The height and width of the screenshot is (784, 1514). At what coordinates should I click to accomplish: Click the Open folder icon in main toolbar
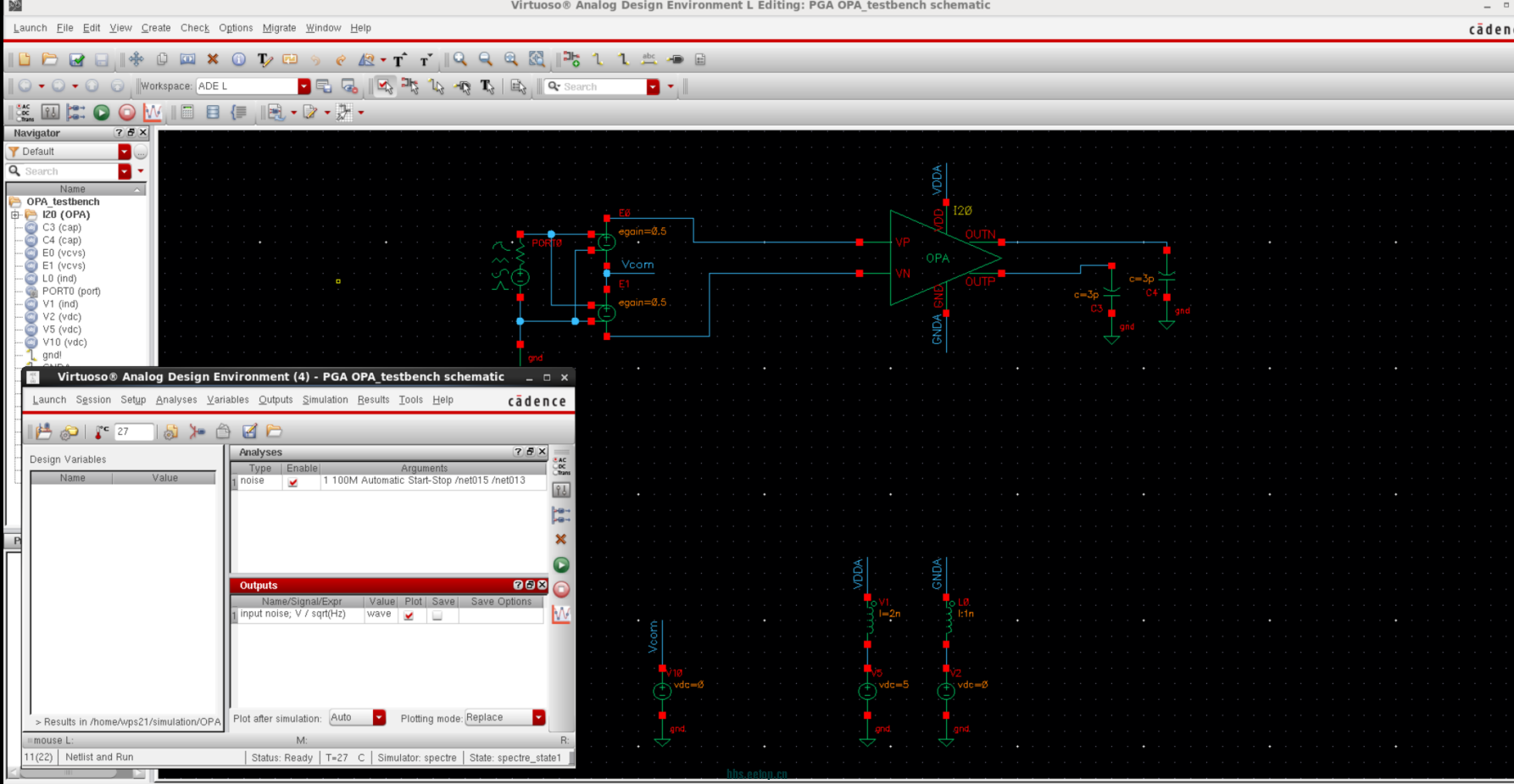point(50,59)
